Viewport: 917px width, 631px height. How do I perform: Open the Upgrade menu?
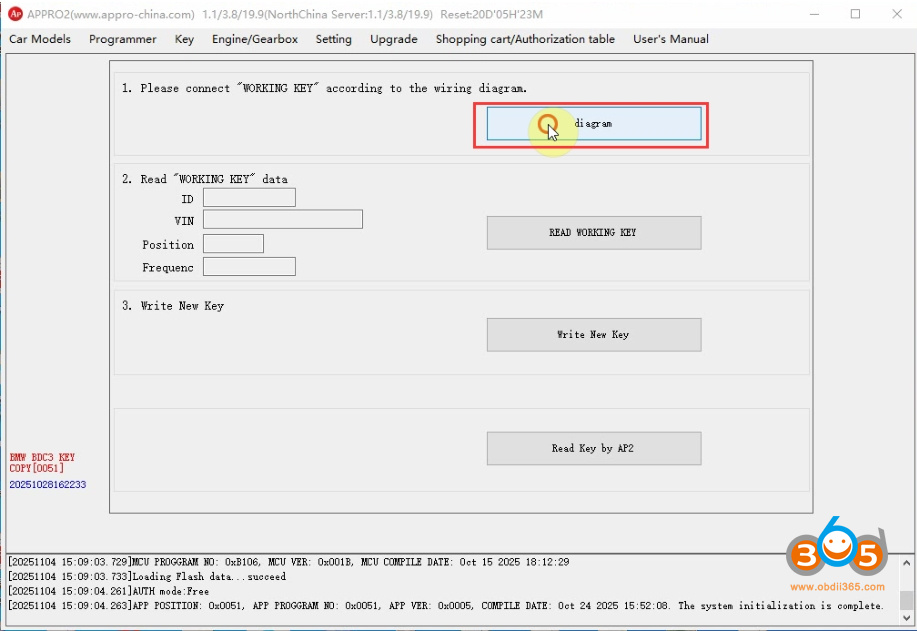point(393,39)
